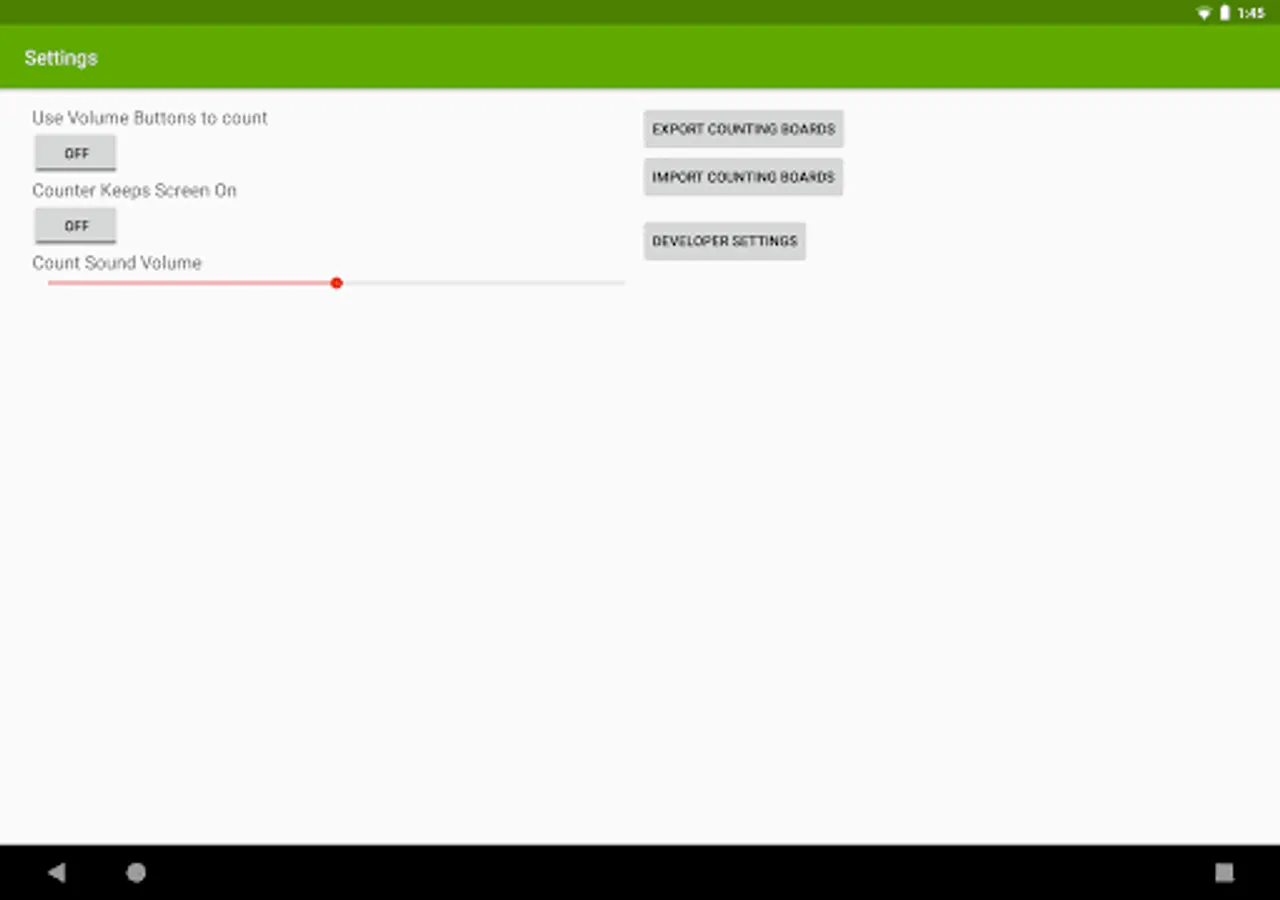This screenshot has width=1280, height=900.
Task: Click the Count Sound Volume label
Action: point(117,263)
